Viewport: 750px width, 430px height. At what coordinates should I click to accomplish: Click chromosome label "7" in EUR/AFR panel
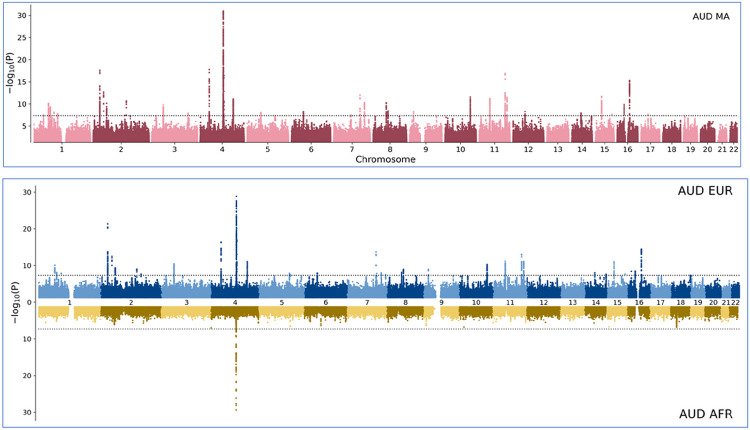point(367,303)
